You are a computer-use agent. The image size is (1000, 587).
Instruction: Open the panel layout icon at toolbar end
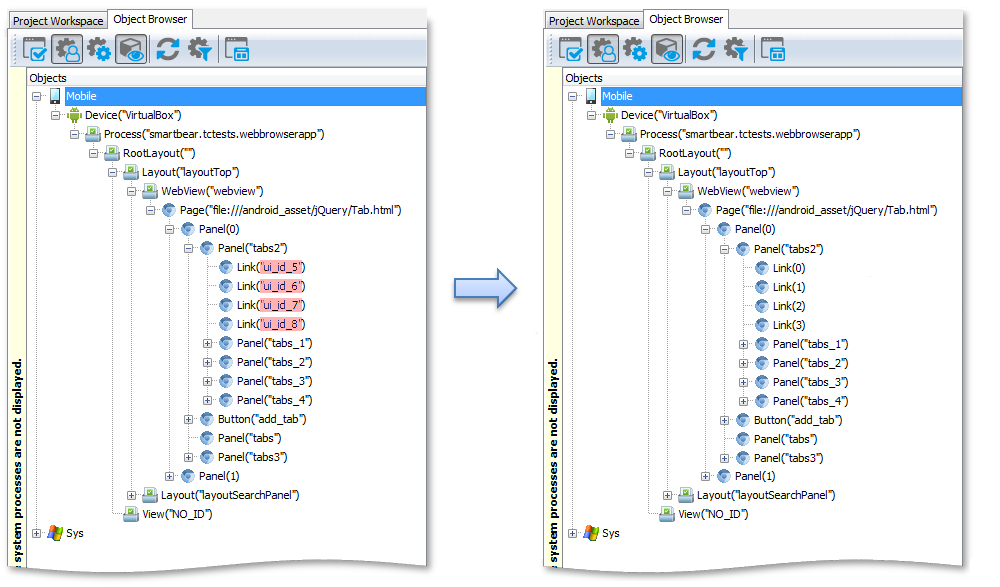coord(238,48)
